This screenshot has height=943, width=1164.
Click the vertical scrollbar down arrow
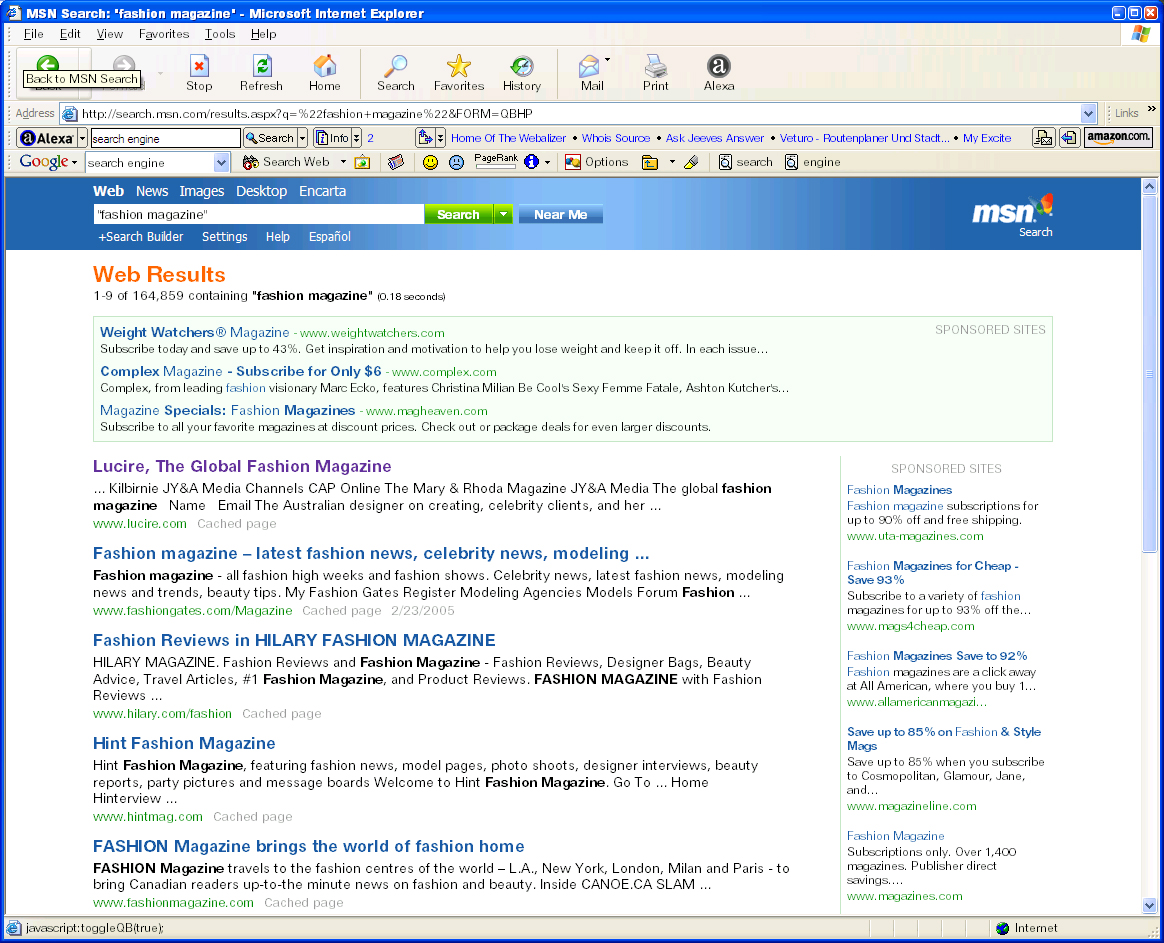(1149, 905)
